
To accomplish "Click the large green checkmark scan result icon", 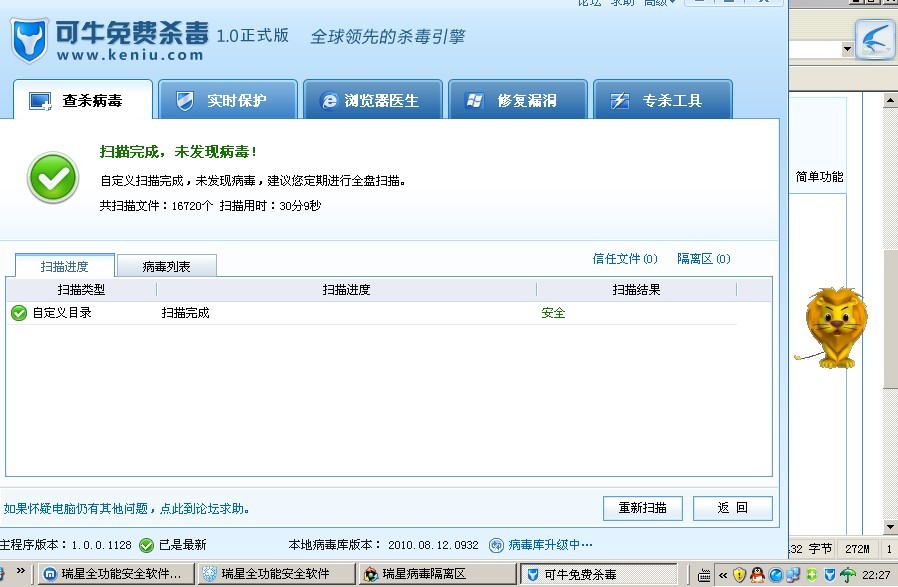I will tap(53, 178).
